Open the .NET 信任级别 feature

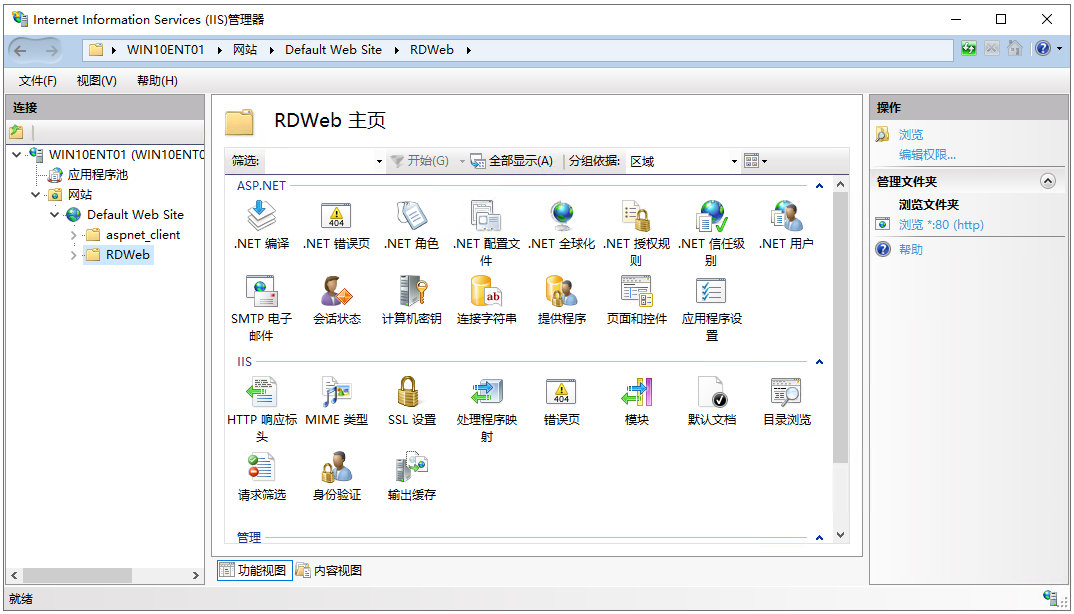711,233
